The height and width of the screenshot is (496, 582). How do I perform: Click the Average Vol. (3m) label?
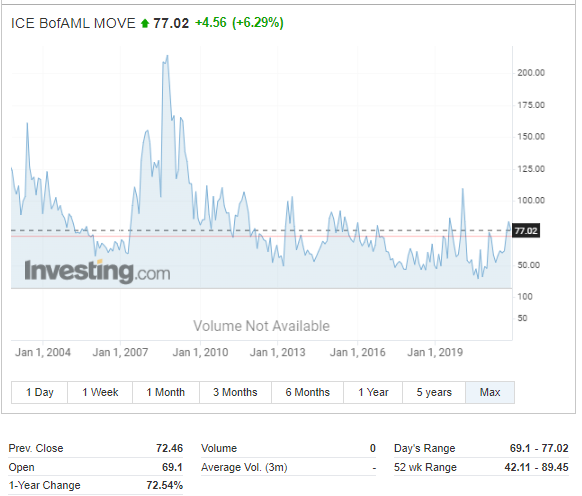244,467
